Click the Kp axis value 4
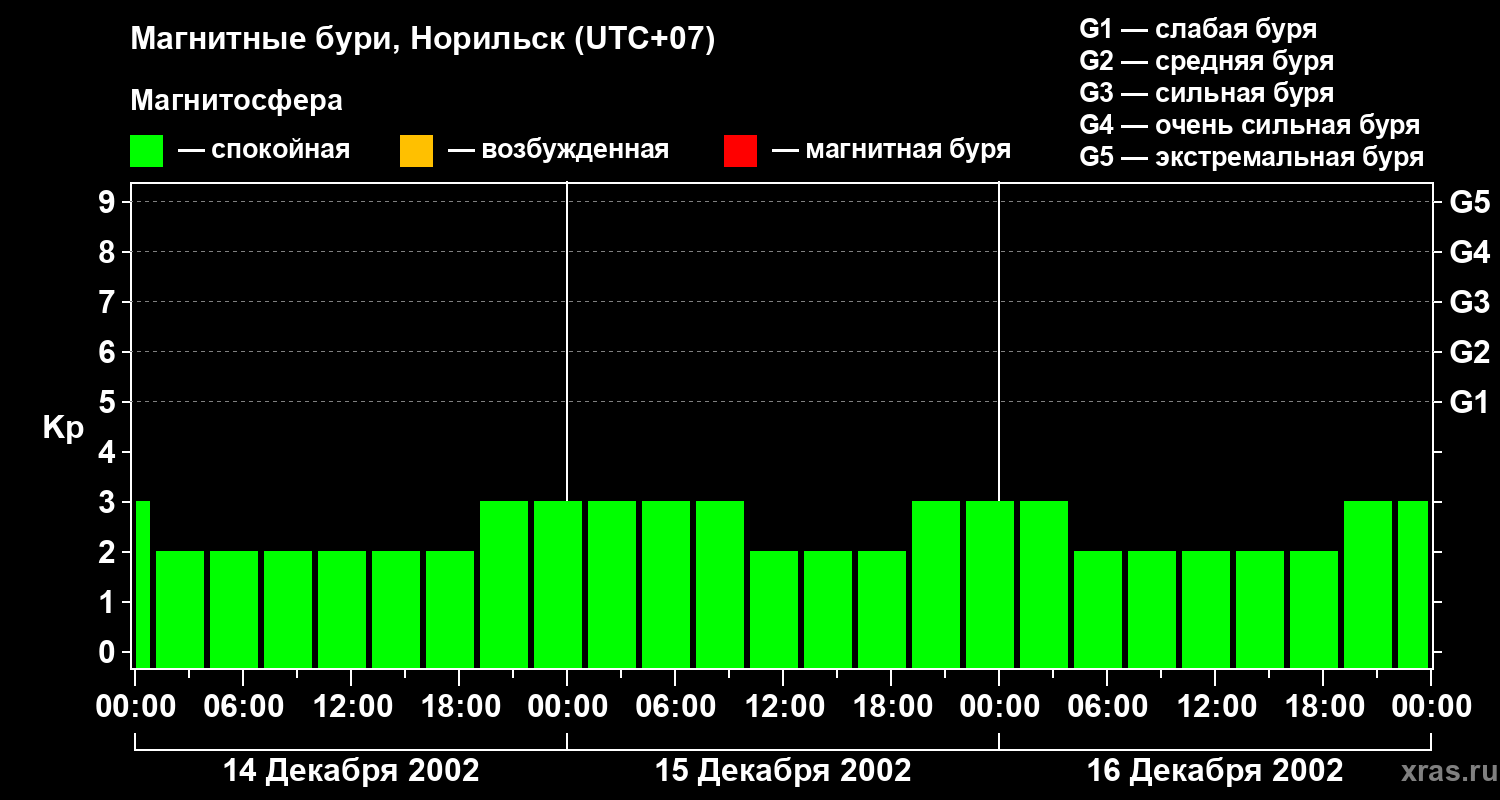1500x800 pixels. (109, 452)
